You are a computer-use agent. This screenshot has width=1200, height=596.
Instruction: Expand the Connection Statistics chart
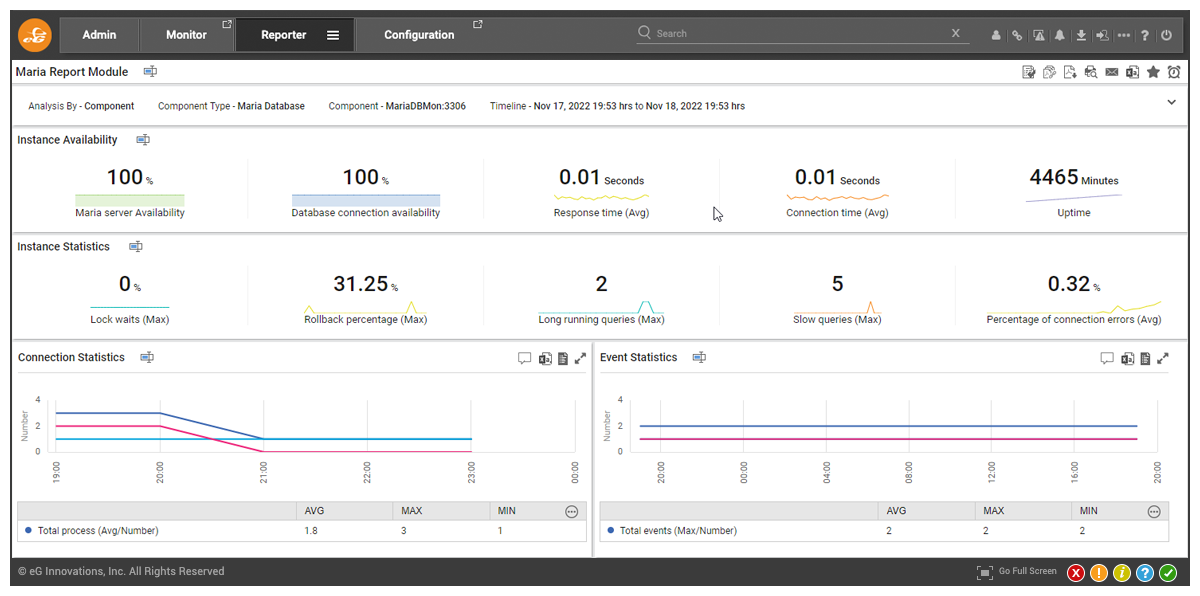(580, 359)
